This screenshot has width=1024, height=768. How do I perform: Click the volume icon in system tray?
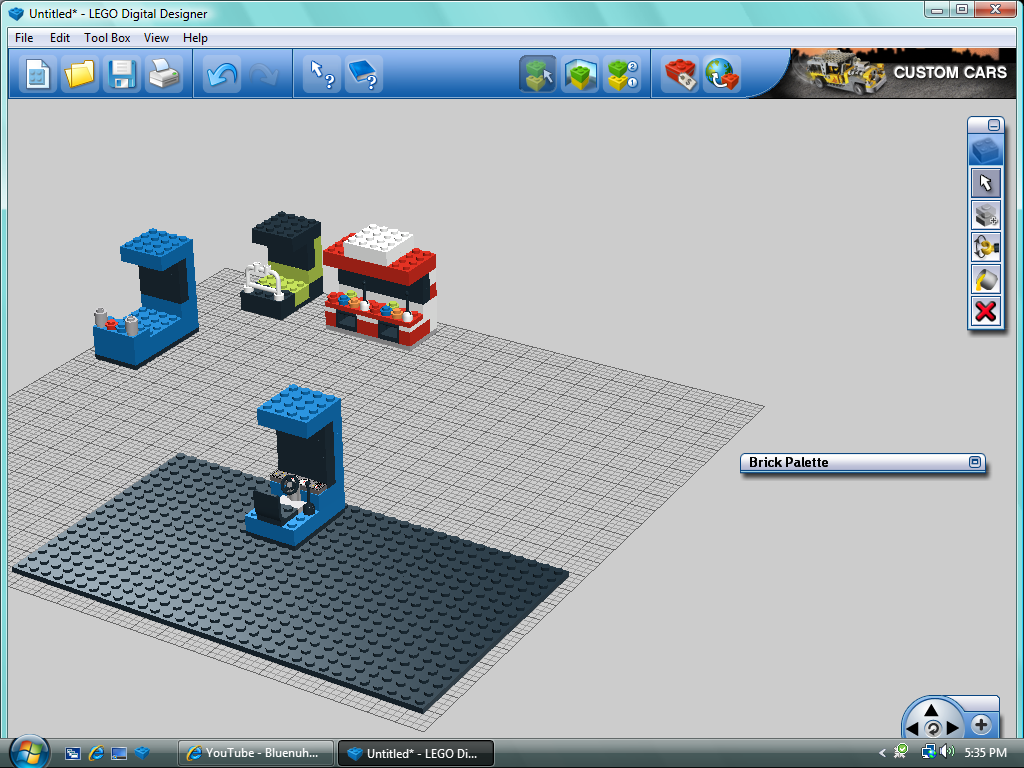tap(947, 752)
